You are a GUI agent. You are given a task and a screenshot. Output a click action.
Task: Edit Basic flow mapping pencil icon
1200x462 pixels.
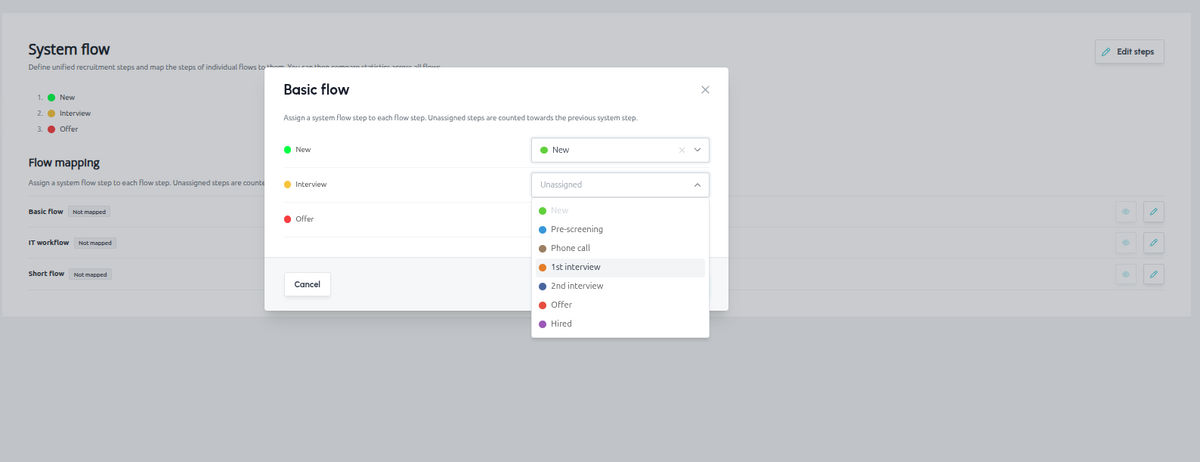pyautogui.click(x=1153, y=212)
